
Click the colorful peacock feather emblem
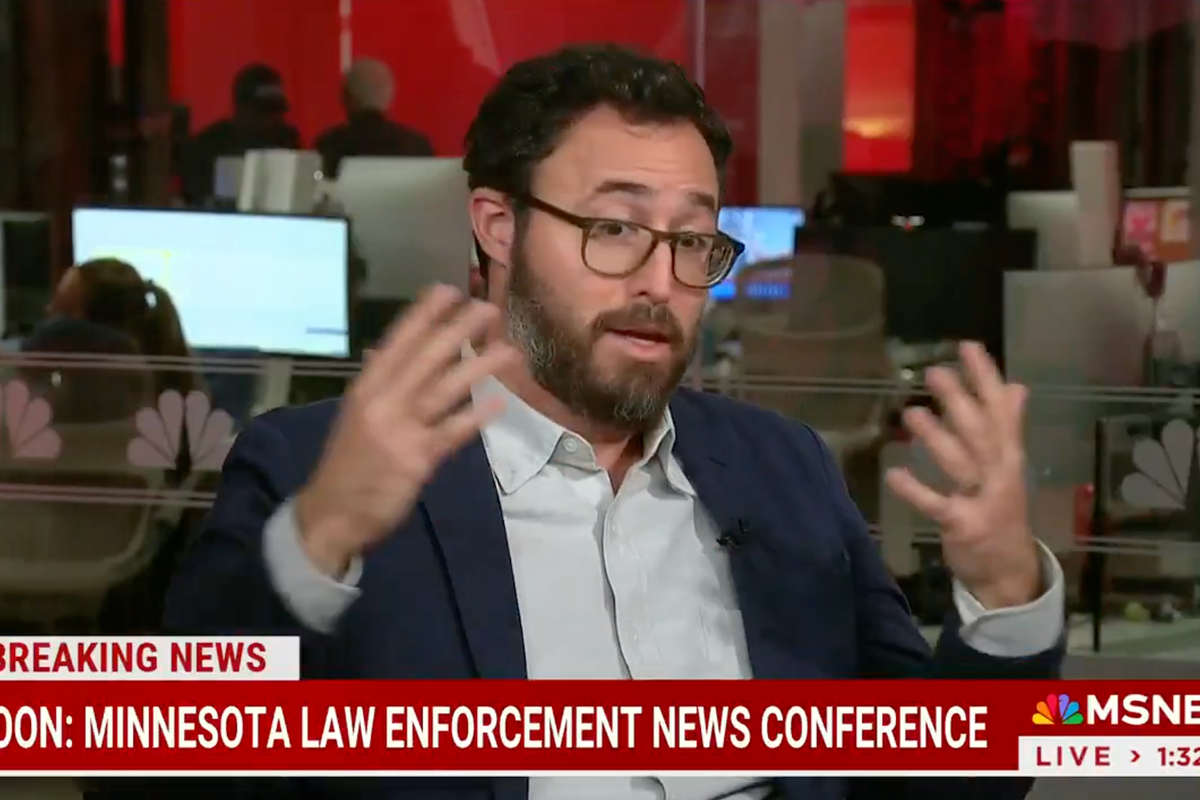click(1056, 708)
